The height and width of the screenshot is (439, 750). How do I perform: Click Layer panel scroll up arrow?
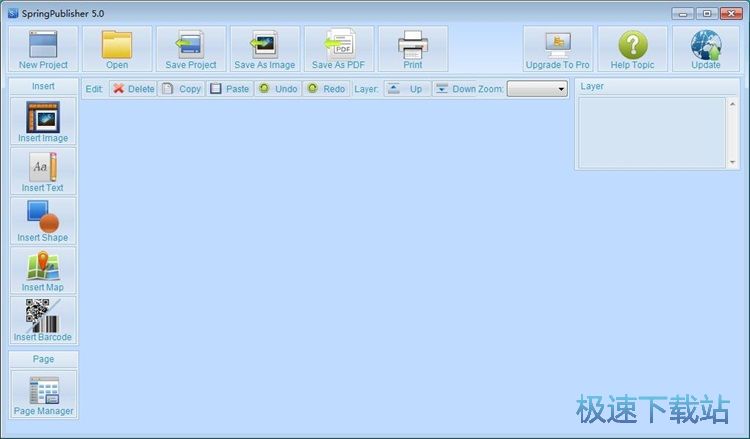[x=732, y=104]
